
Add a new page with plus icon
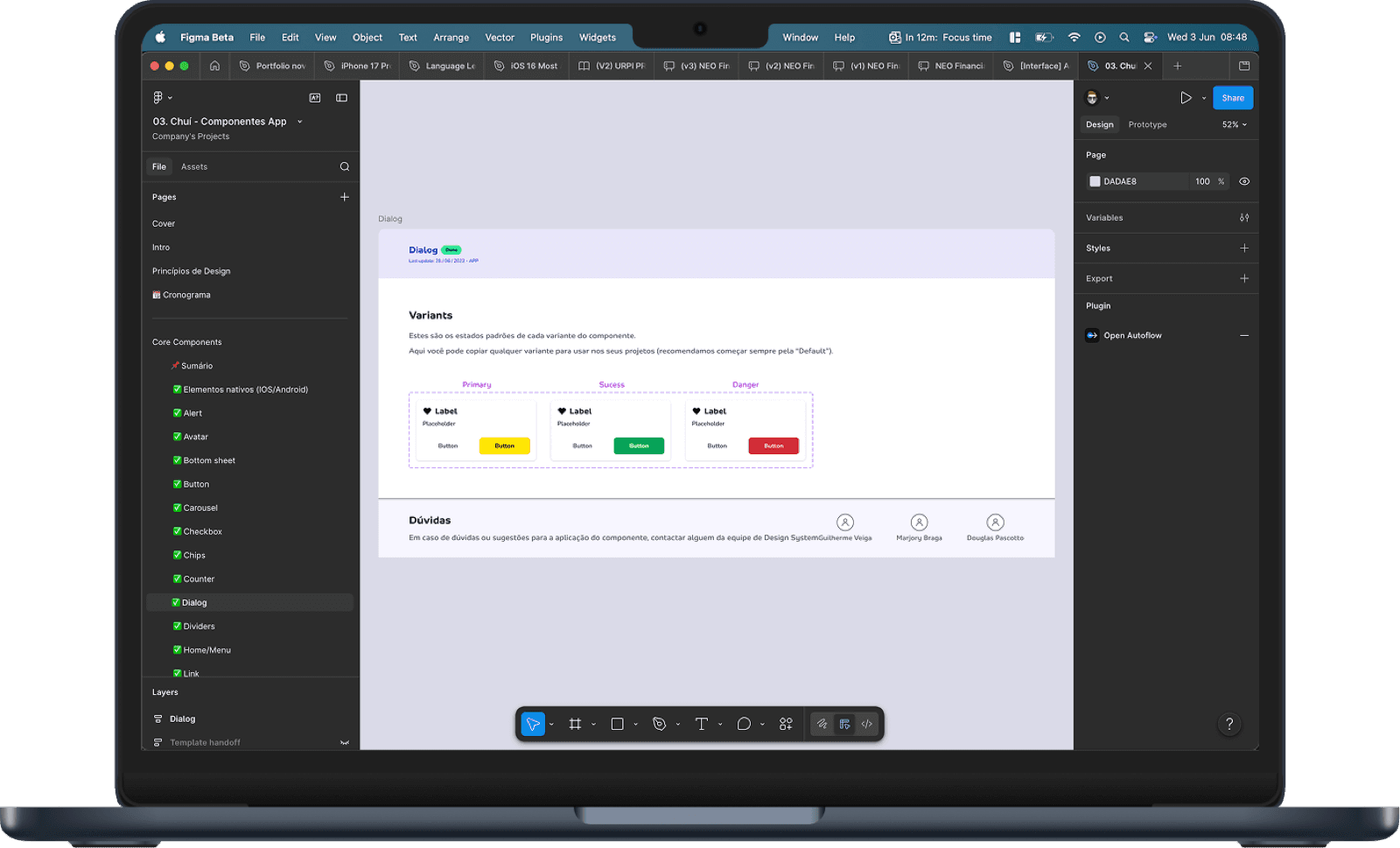coord(345,197)
